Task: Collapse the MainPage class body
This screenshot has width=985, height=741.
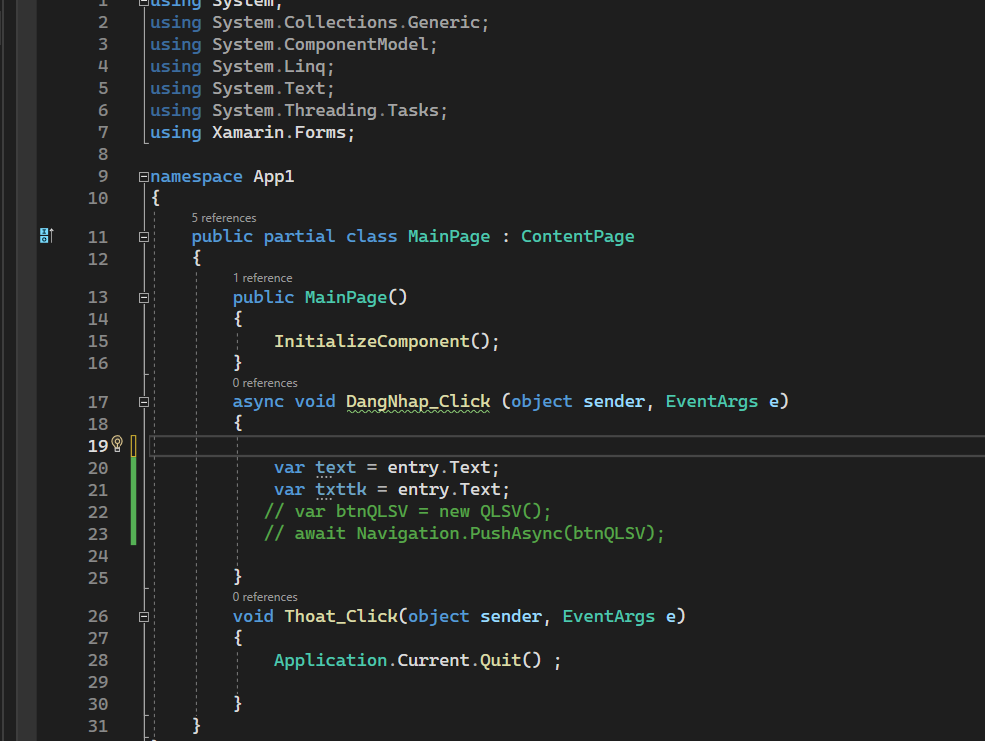Action: (x=143, y=236)
